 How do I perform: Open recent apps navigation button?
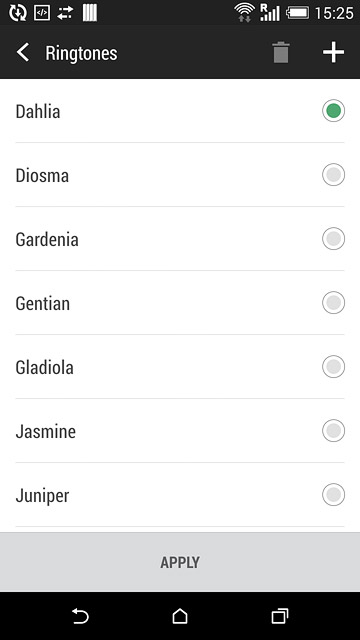pos(280,616)
